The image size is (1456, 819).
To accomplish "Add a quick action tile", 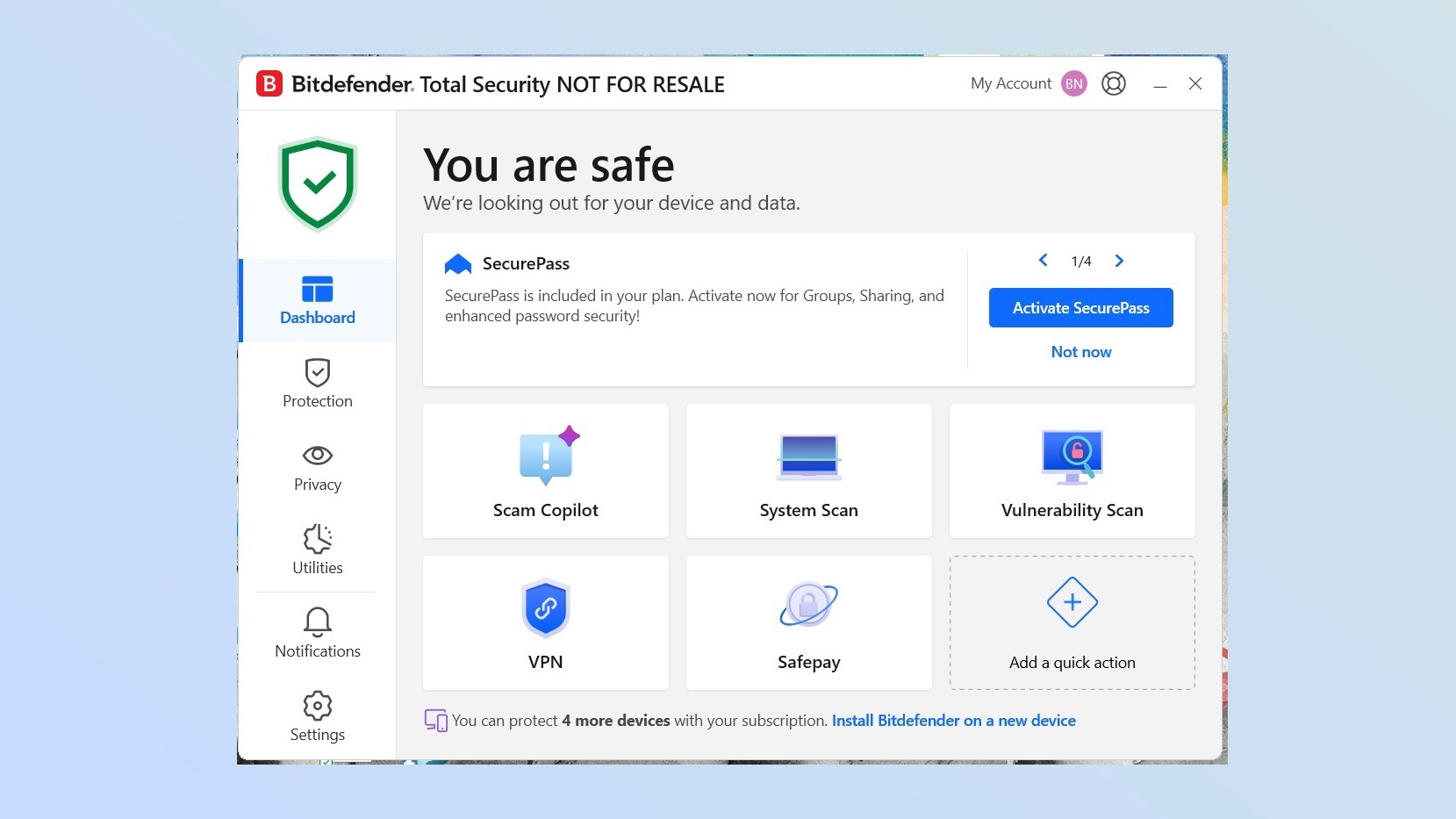I will tap(1072, 622).
